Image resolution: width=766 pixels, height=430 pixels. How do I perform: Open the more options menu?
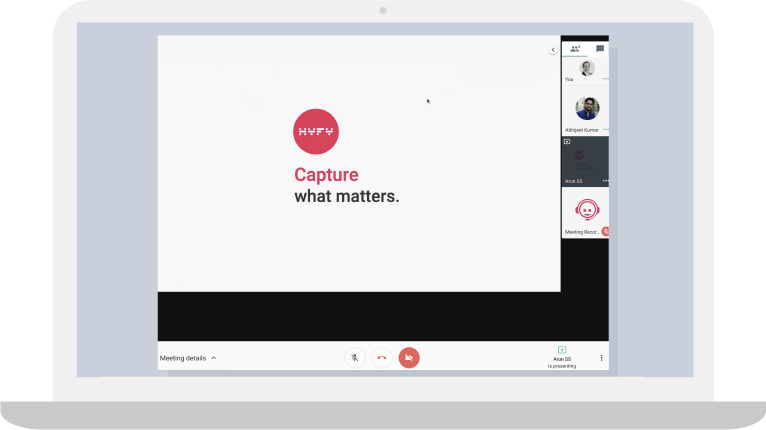pos(601,358)
